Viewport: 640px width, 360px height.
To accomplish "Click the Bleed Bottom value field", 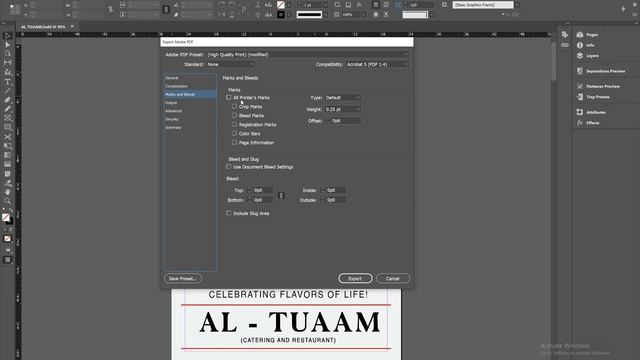I will [x=262, y=200].
